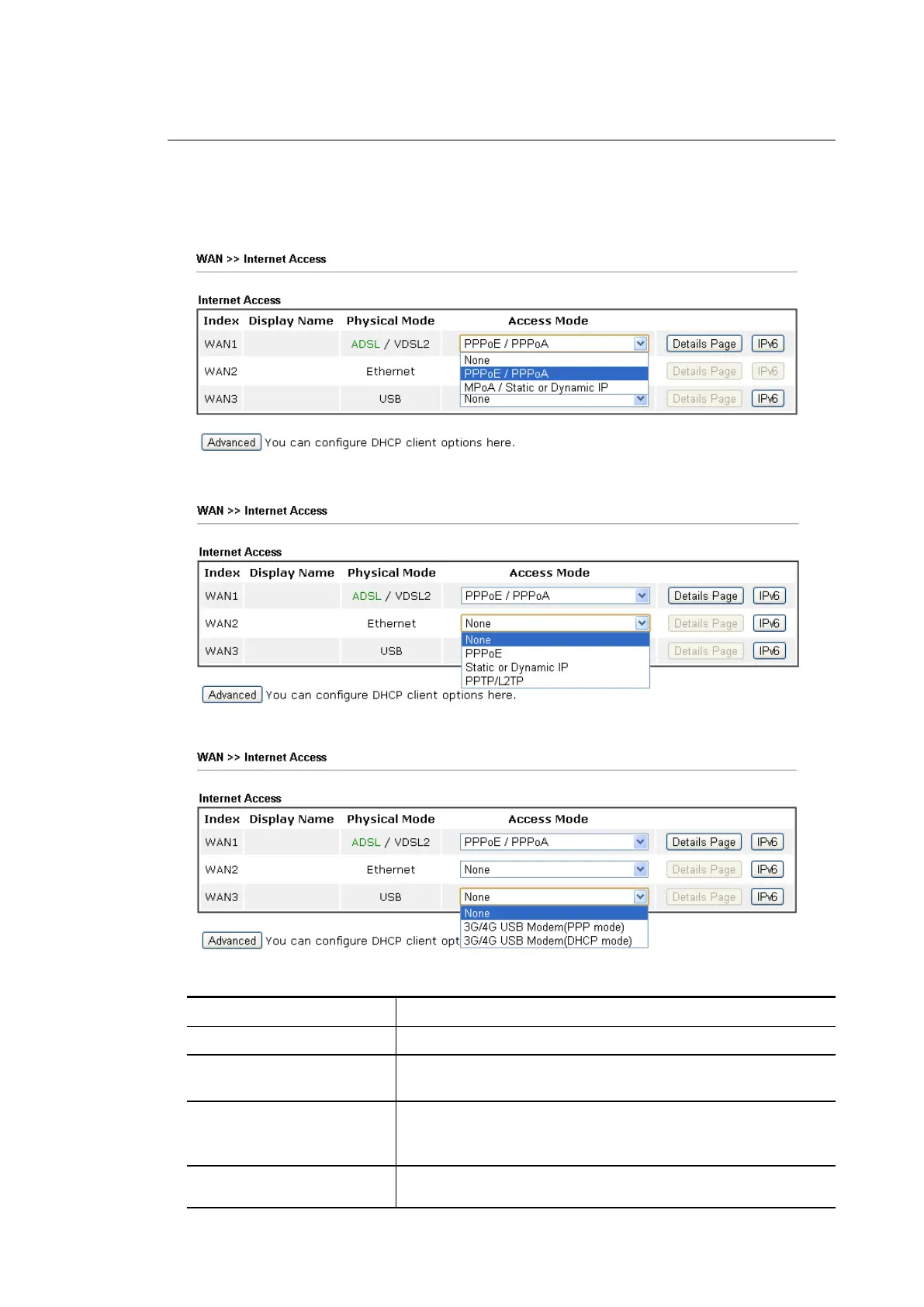Image resolution: width=924 pixels, height=1307 pixels.
Task: Click WAN2 IPv6 button in middle screenshot
Action: point(769,623)
